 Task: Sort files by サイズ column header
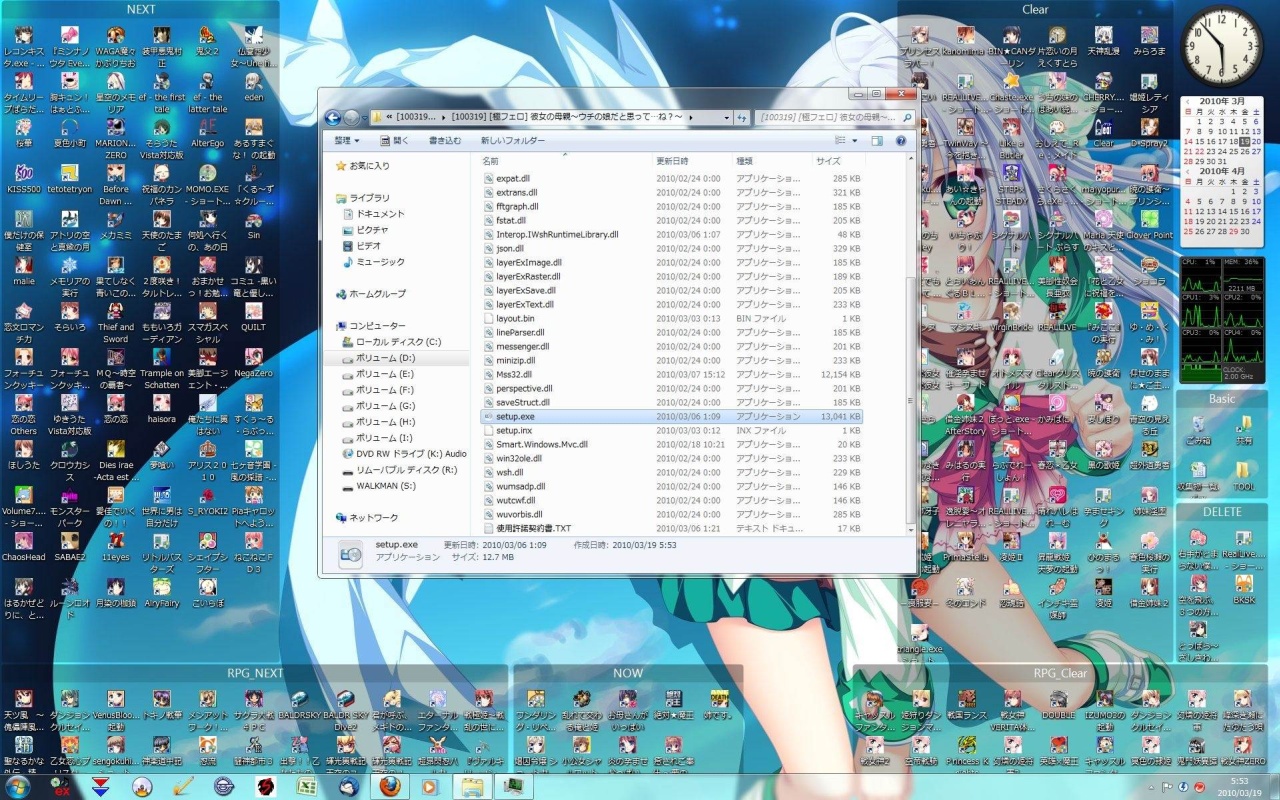coord(838,160)
